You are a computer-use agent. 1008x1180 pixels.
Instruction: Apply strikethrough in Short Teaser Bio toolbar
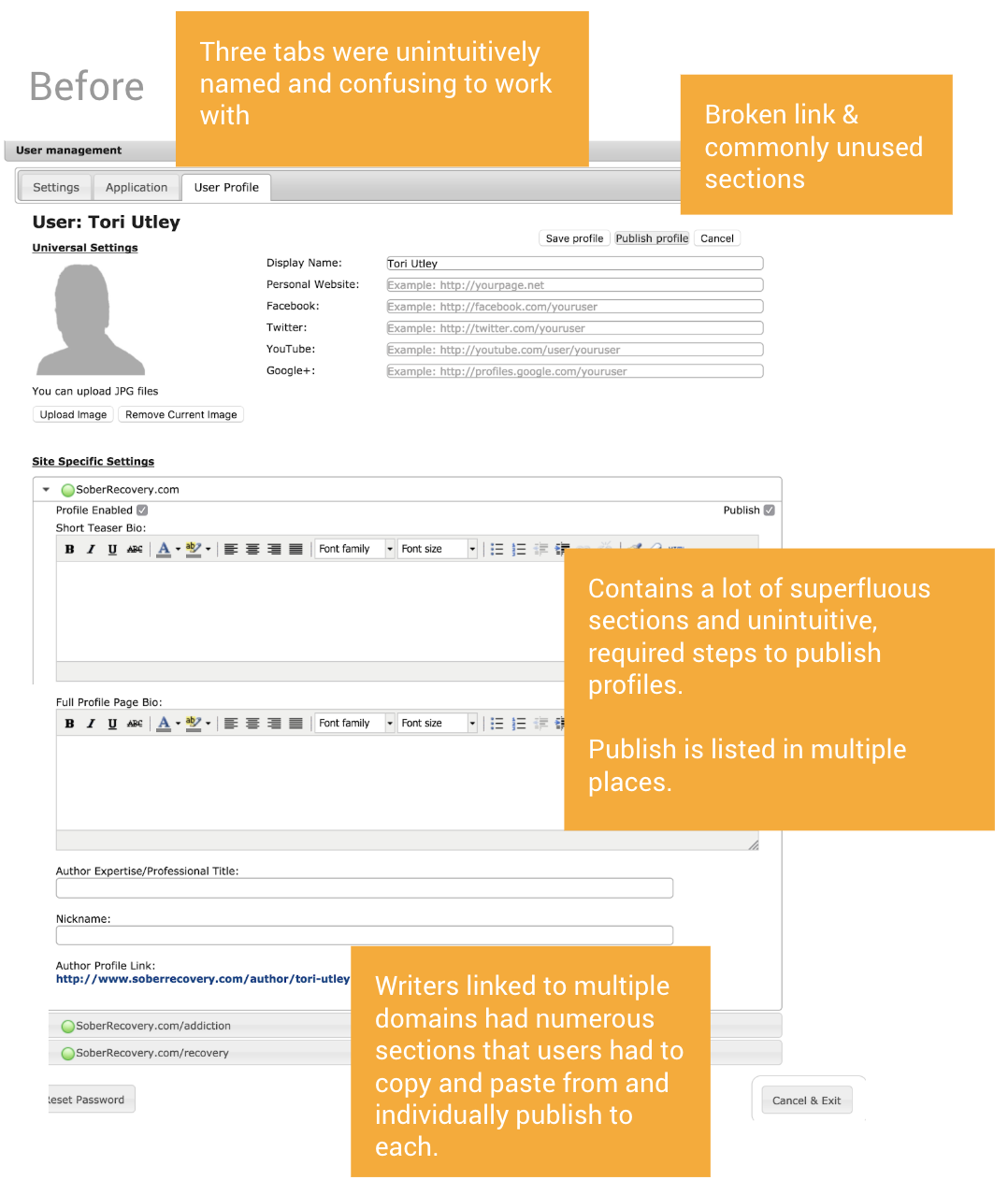[135, 550]
